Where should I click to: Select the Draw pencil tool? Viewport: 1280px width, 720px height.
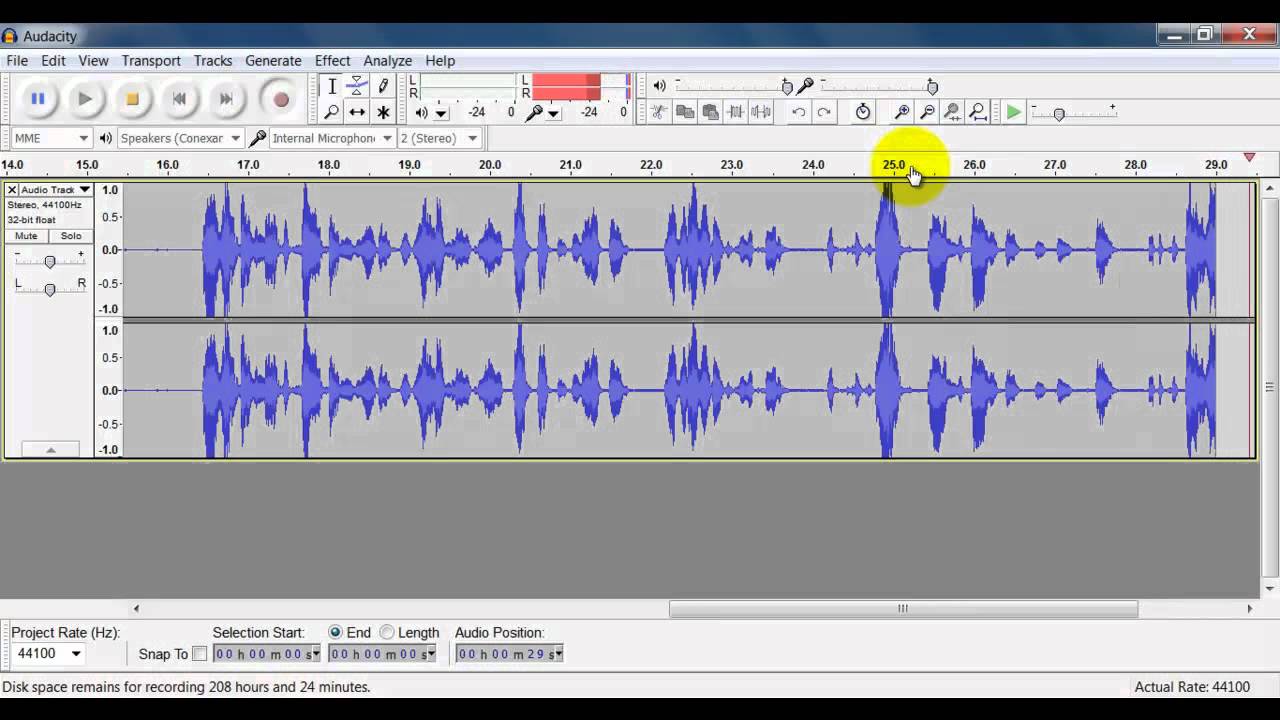tap(383, 87)
